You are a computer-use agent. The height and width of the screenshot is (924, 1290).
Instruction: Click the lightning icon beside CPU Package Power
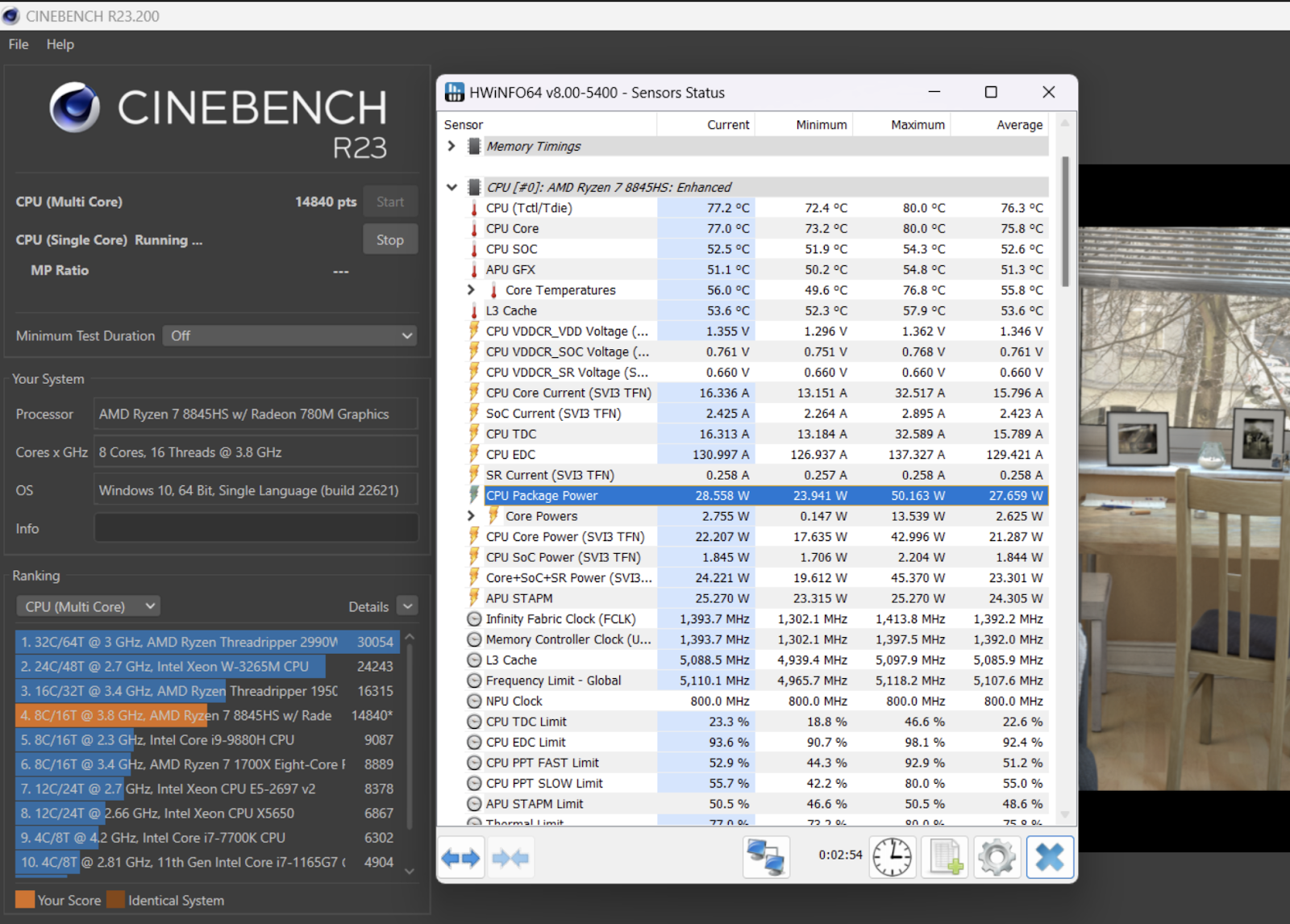coord(474,495)
